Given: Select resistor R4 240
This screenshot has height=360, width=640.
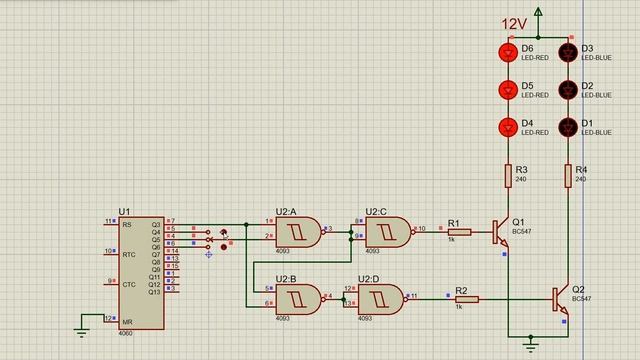Looking at the screenshot, I should click(x=568, y=176).
